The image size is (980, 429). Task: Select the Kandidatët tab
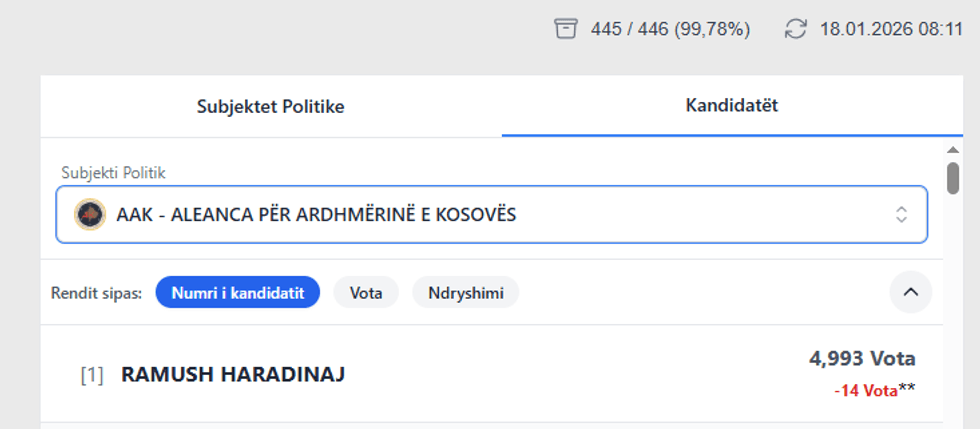coord(732,105)
